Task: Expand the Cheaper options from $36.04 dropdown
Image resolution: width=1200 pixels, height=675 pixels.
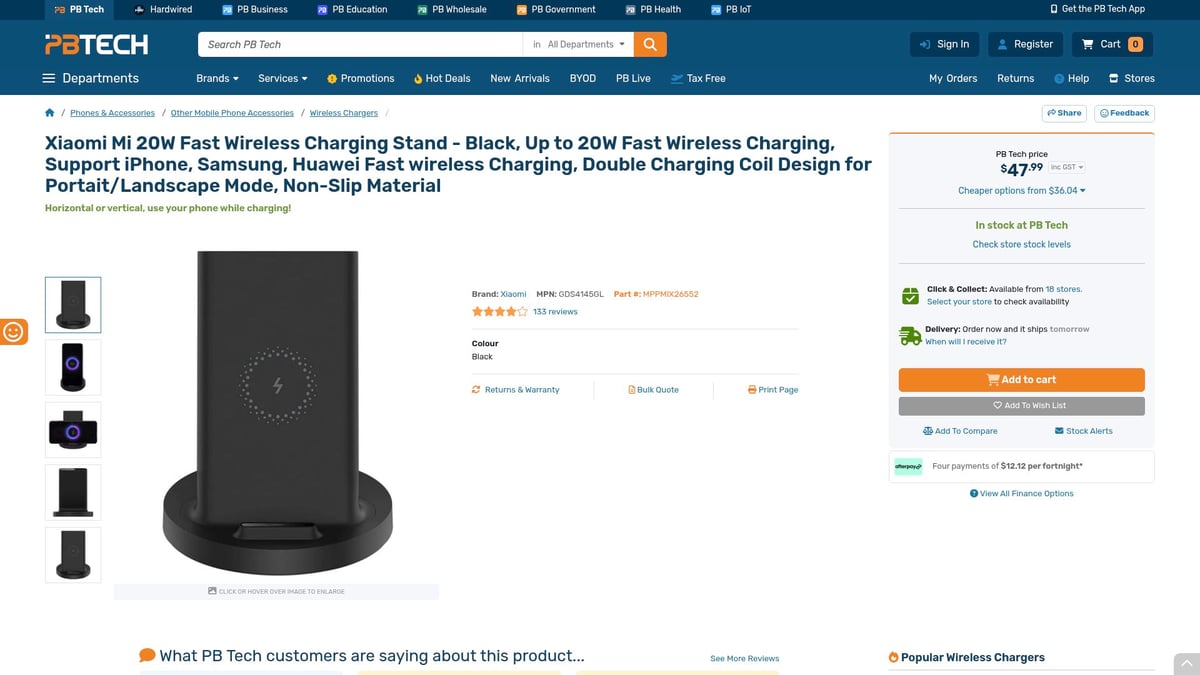Action: (x=1020, y=190)
